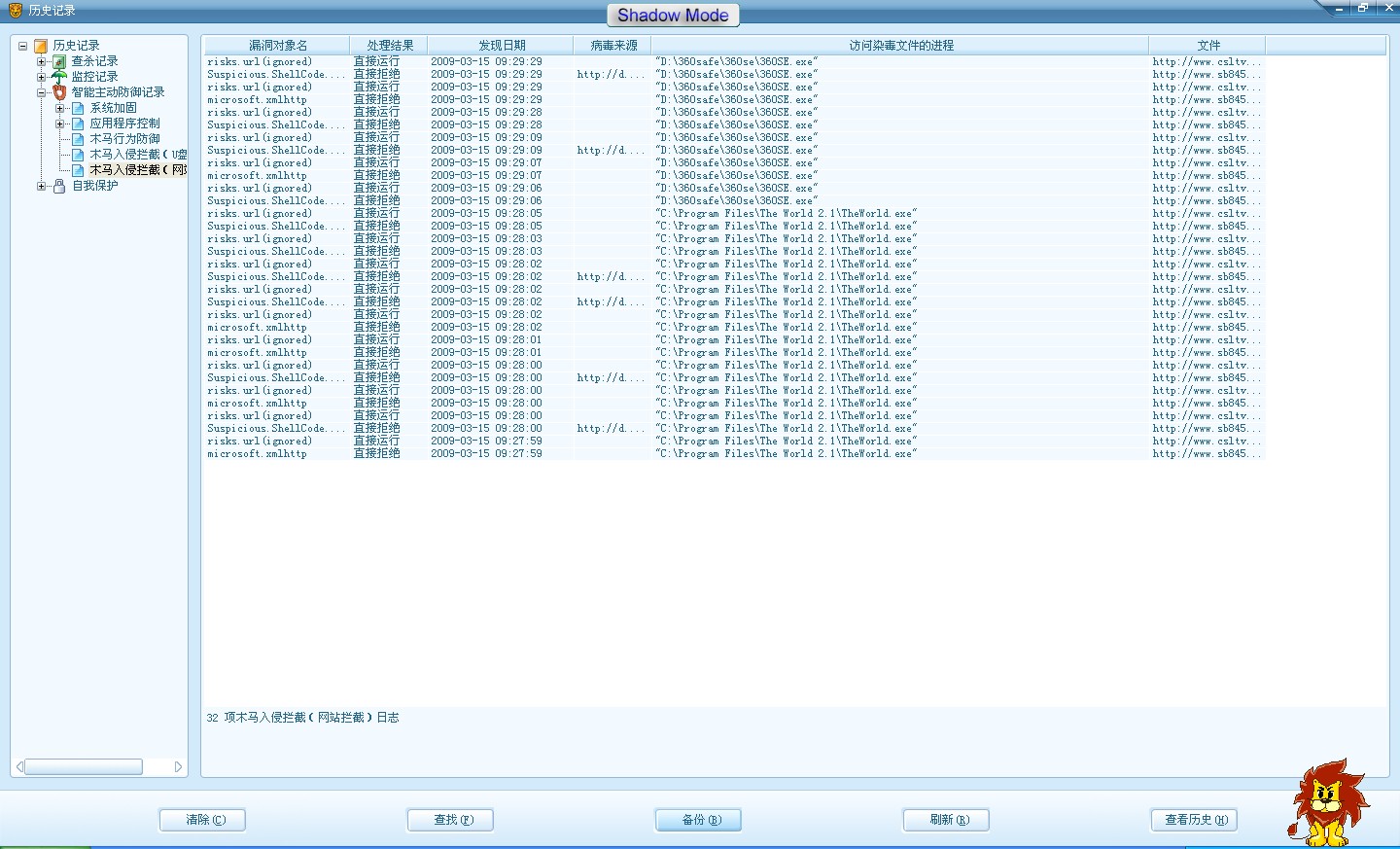Back up logs with 备份(B) button
This screenshot has height=849, width=1400.
coord(698,820)
